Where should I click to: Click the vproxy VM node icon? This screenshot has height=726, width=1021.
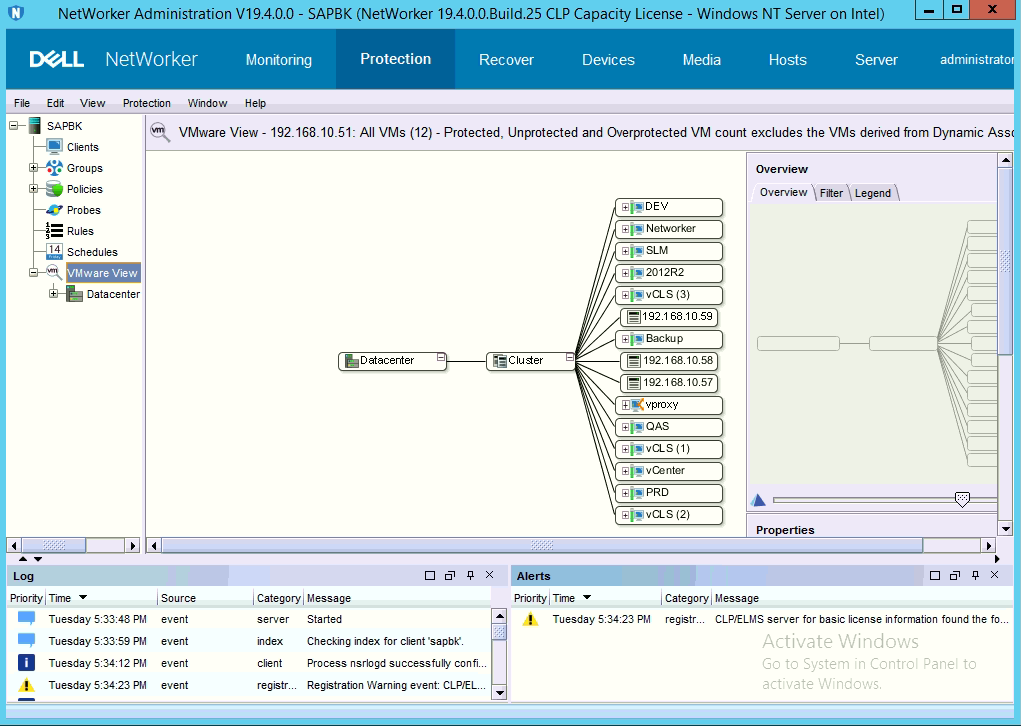coord(636,405)
